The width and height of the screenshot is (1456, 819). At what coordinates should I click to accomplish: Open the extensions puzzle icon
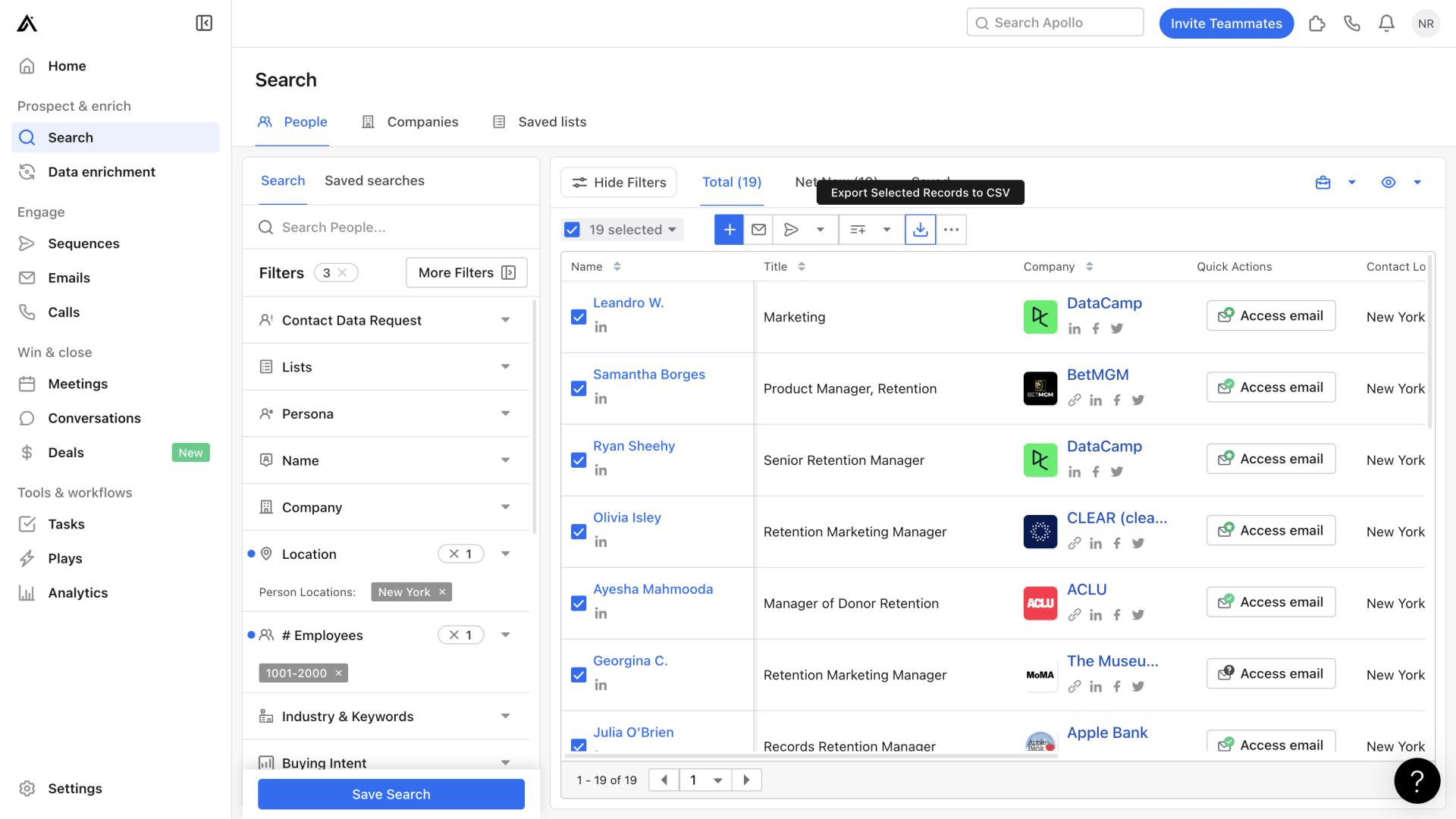[x=1317, y=24]
